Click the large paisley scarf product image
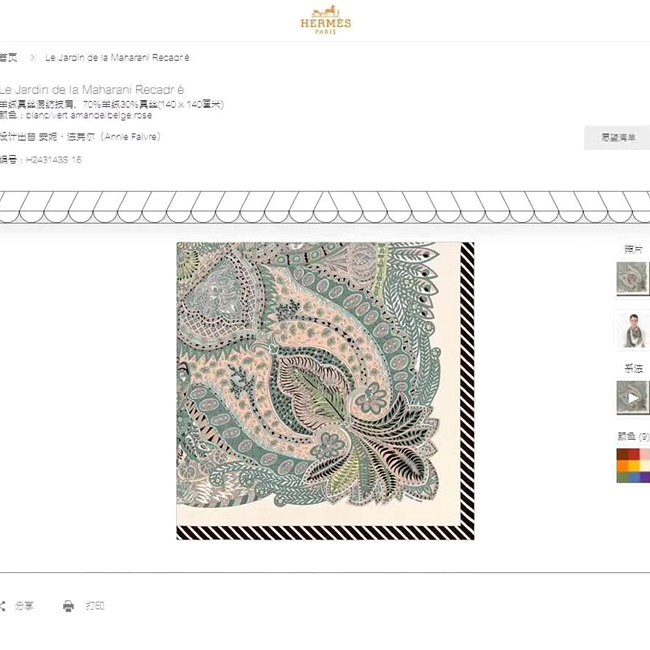Image resolution: width=650 pixels, height=650 pixels. coord(325,391)
